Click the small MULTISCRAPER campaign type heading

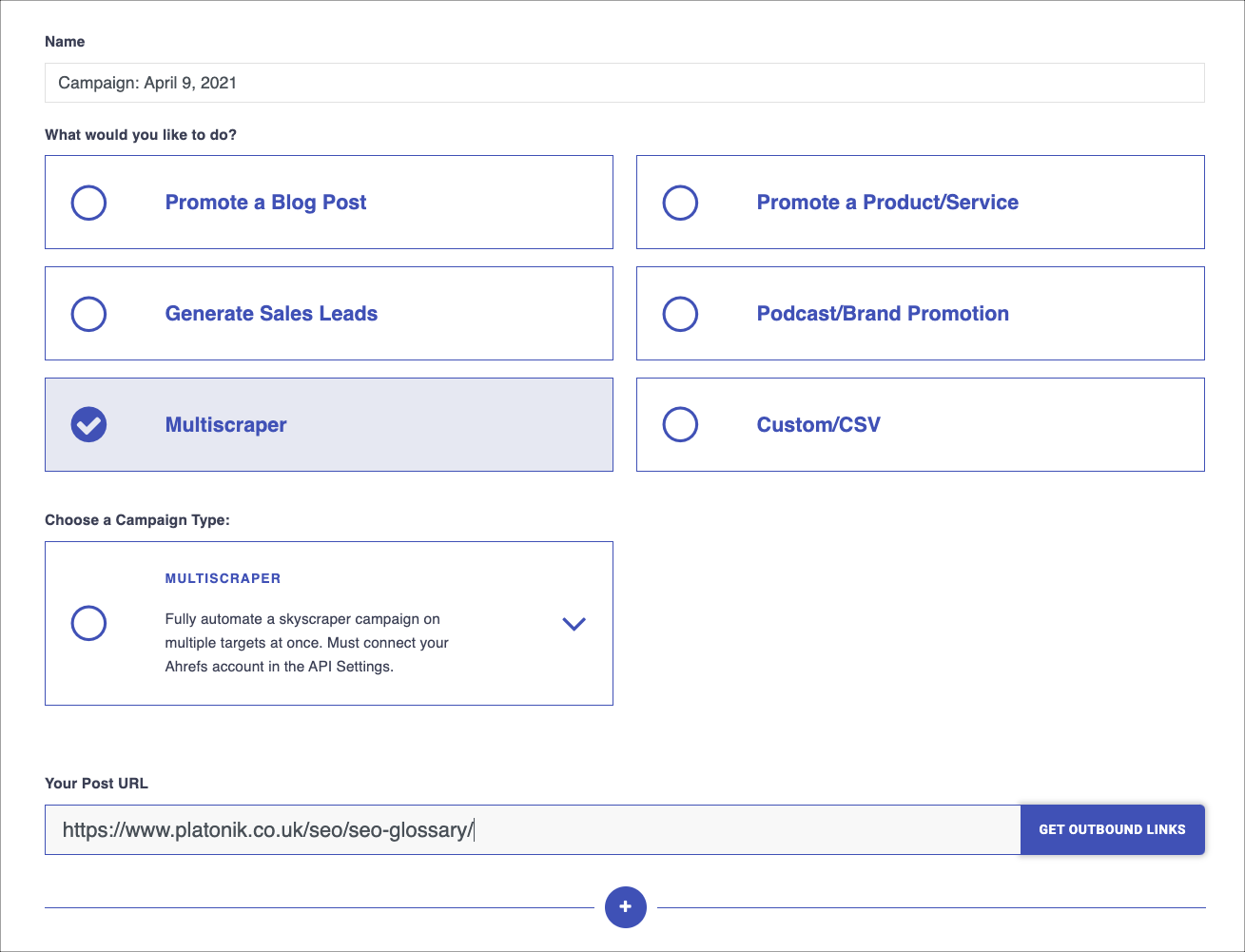pos(223,578)
